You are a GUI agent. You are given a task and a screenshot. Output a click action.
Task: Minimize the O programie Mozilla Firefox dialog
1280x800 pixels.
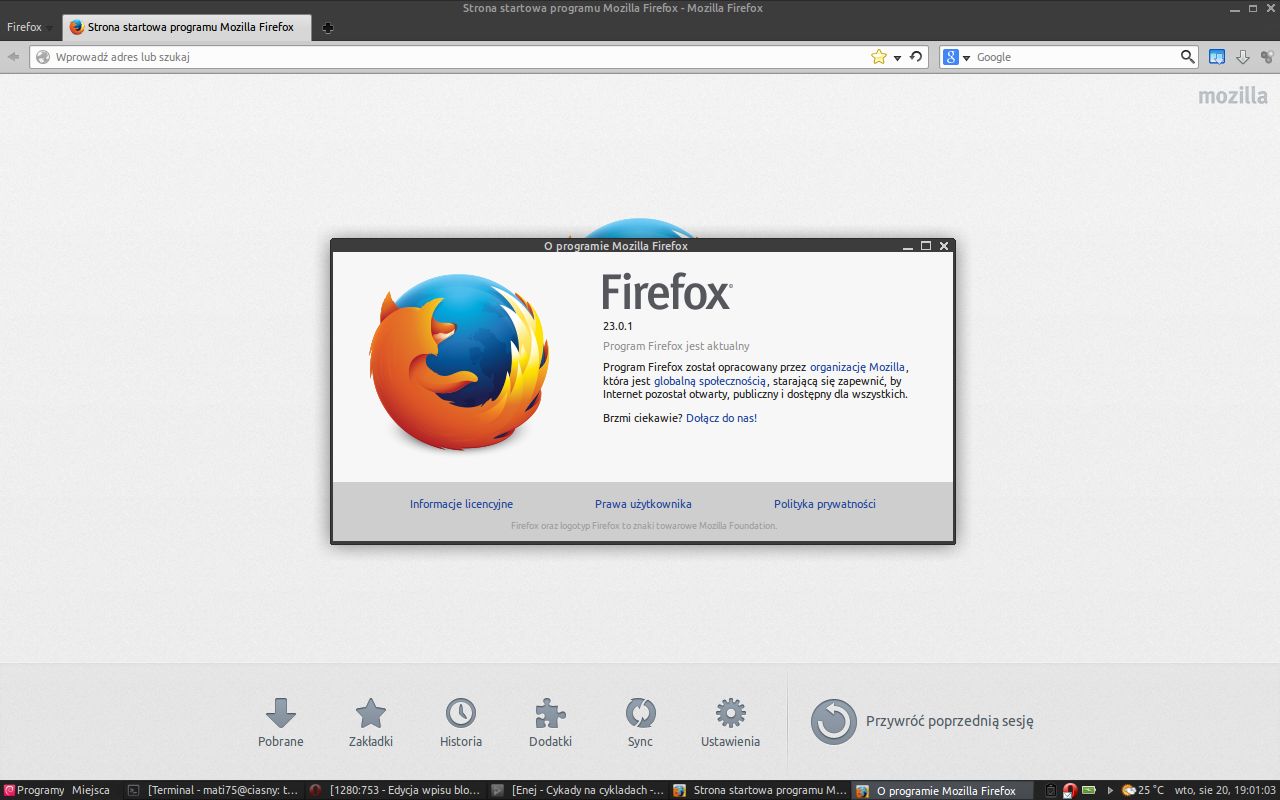(x=908, y=246)
